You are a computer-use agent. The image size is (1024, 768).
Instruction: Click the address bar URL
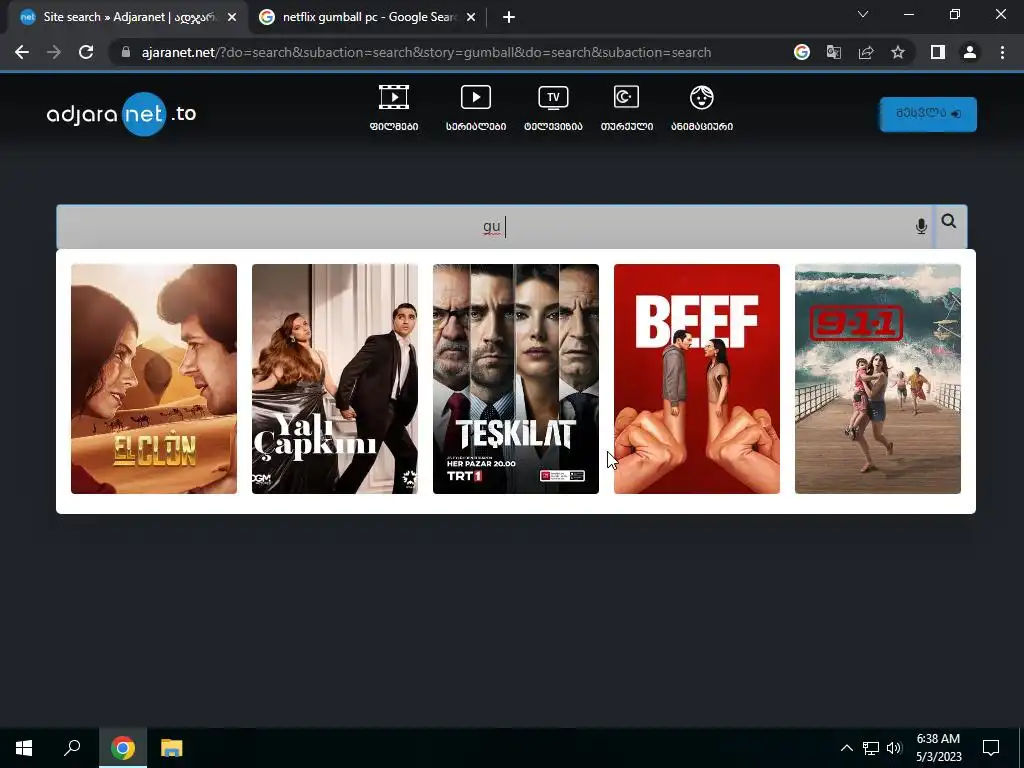[x=426, y=52]
